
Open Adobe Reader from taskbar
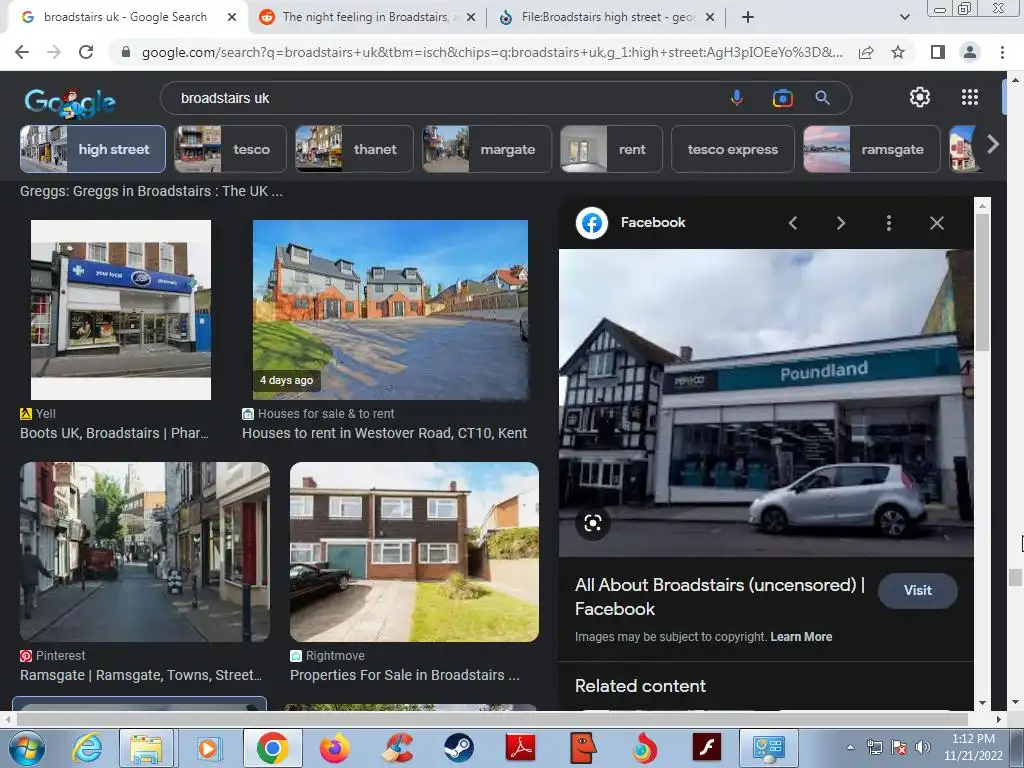pyautogui.click(x=520, y=748)
